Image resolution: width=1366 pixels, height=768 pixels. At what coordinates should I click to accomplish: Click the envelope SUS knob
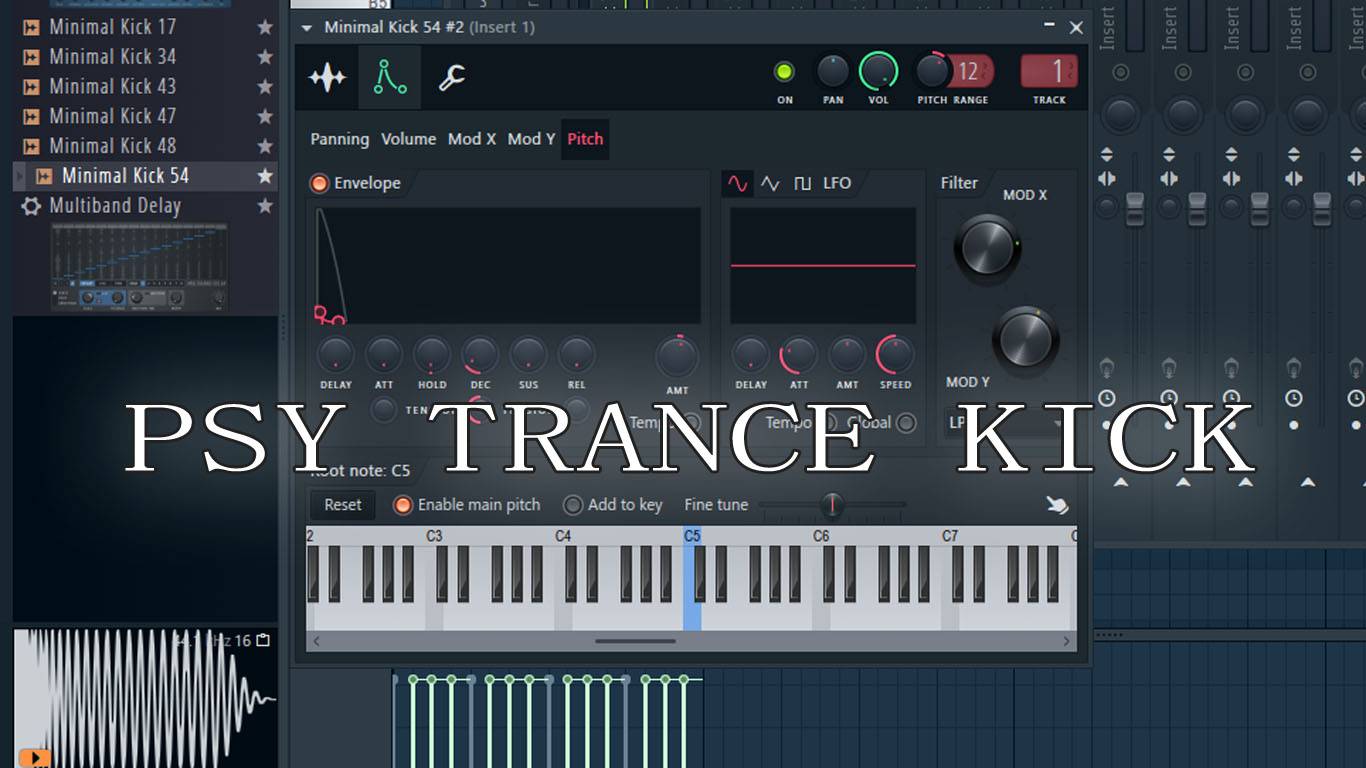pyautogui.click(x=528, y=355)
